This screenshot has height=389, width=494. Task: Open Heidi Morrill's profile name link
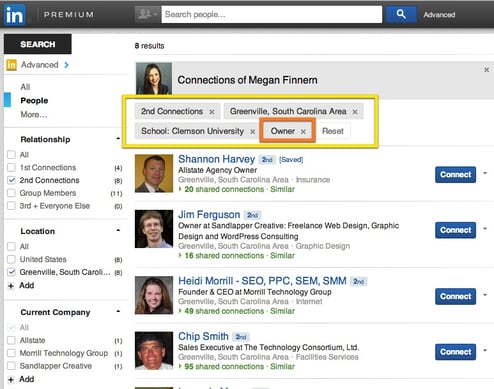(262, 281)
